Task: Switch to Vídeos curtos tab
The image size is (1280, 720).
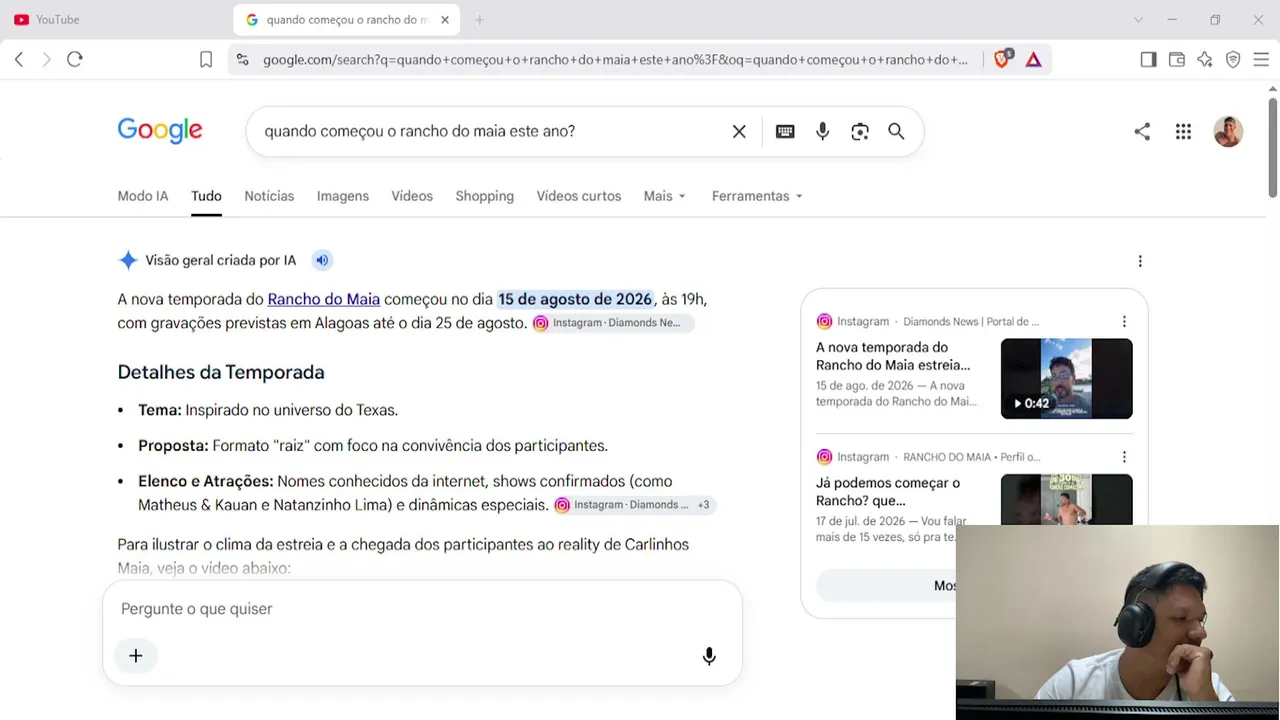Action: (579, 196)
